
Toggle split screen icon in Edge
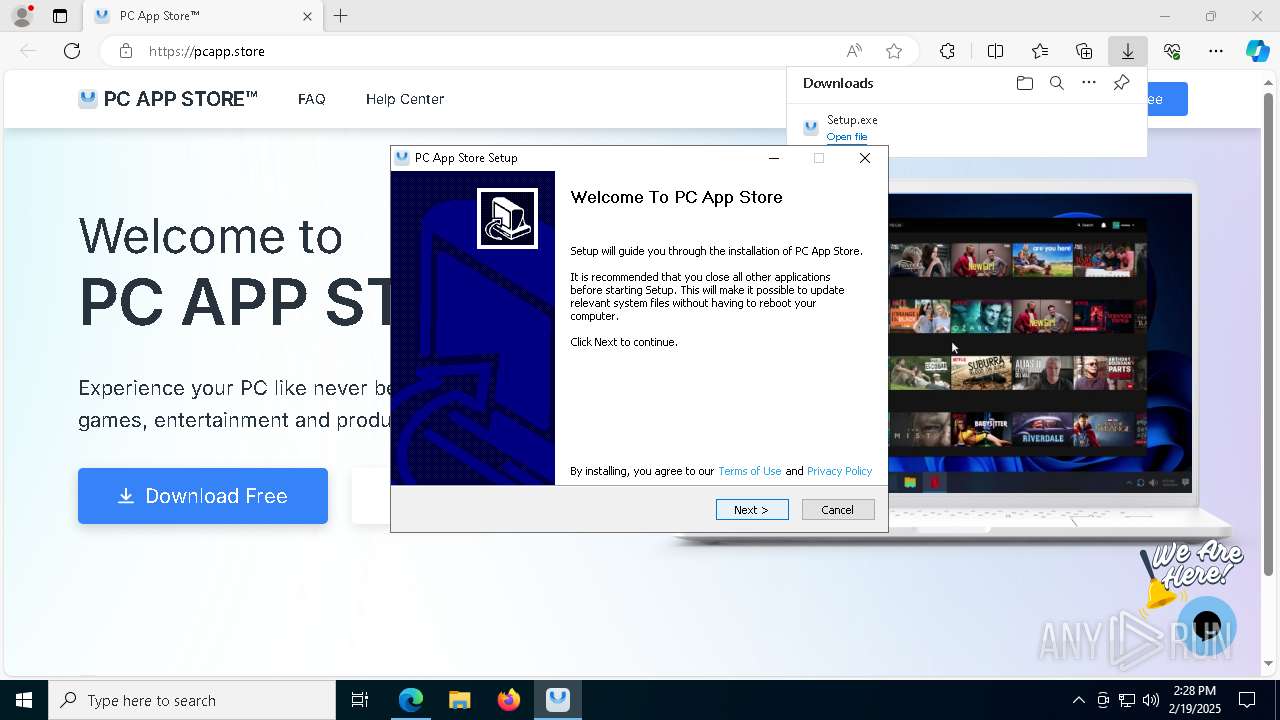point(995,51)
